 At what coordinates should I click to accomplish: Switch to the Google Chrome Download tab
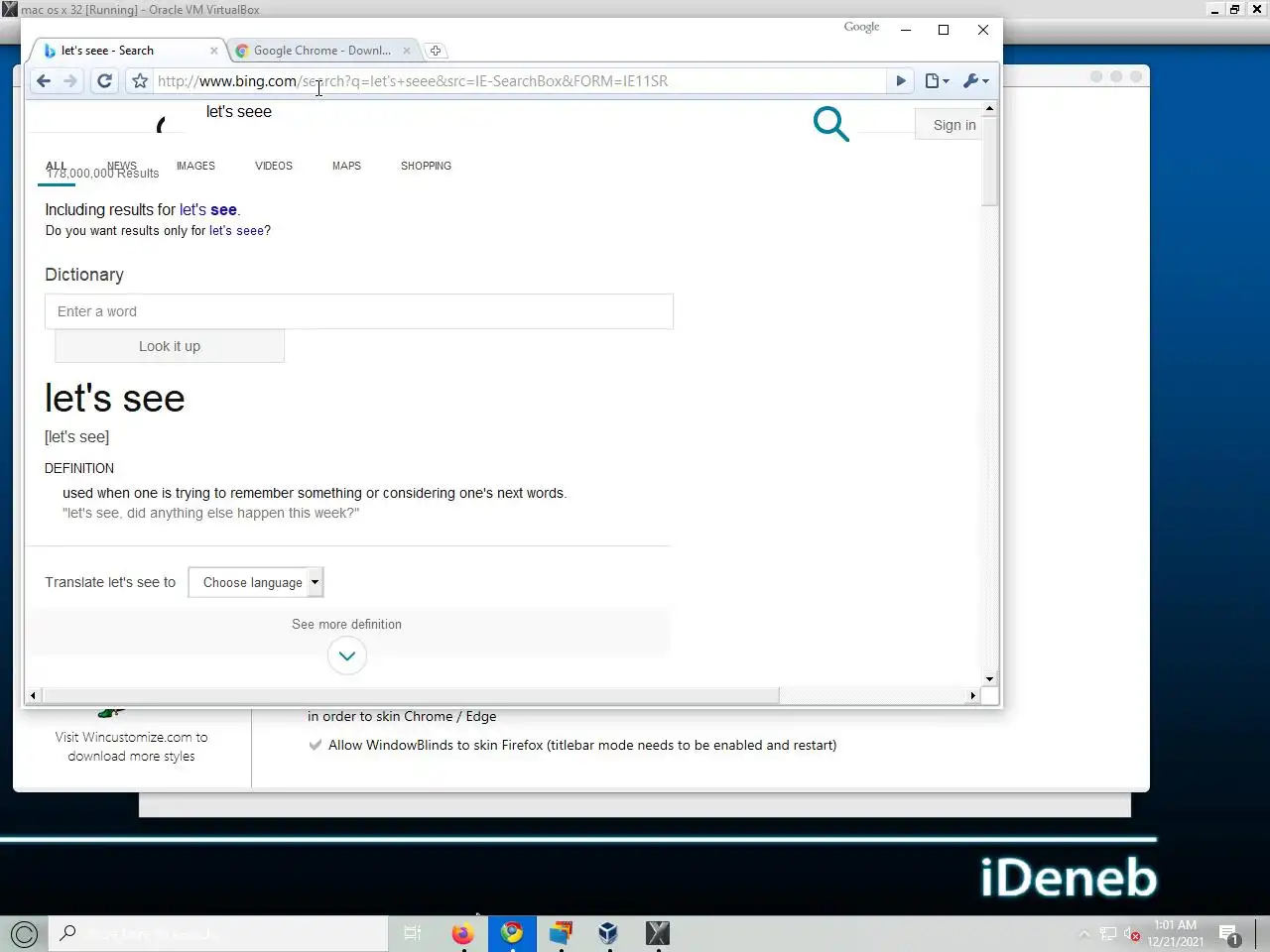click(321, 51)
